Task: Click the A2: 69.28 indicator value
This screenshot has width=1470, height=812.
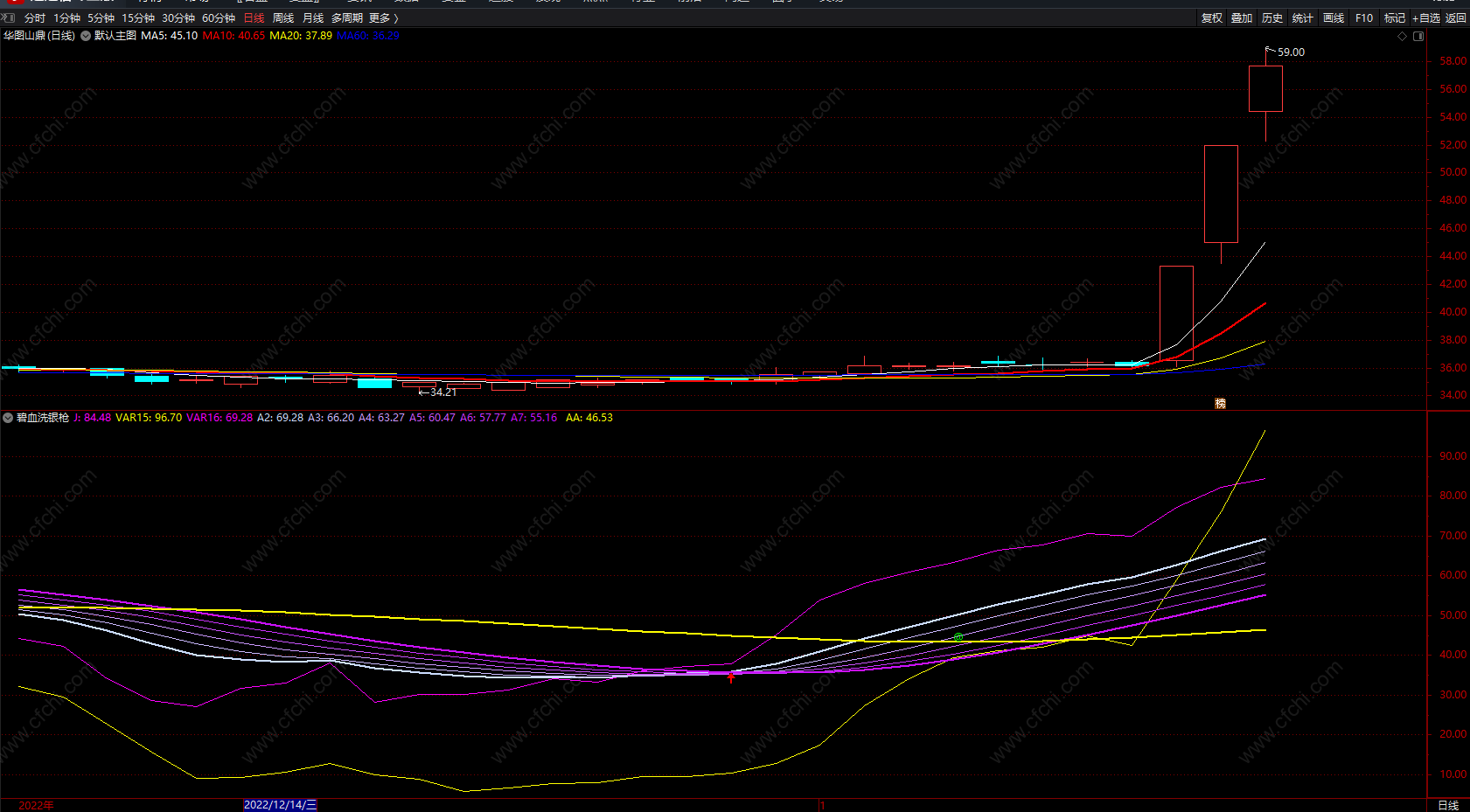Action: click(280, 418)
